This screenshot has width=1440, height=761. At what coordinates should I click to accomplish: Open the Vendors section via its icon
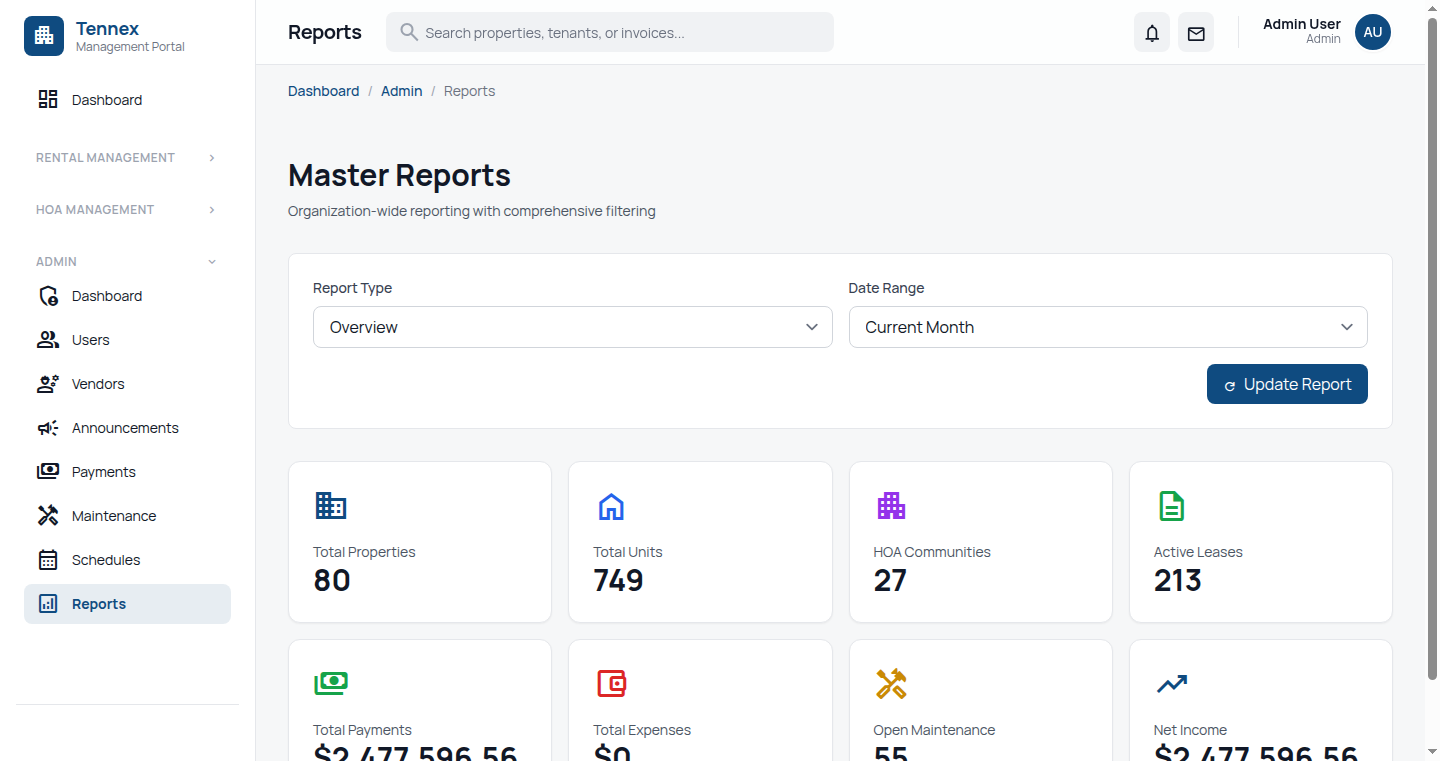pos(48,383)
